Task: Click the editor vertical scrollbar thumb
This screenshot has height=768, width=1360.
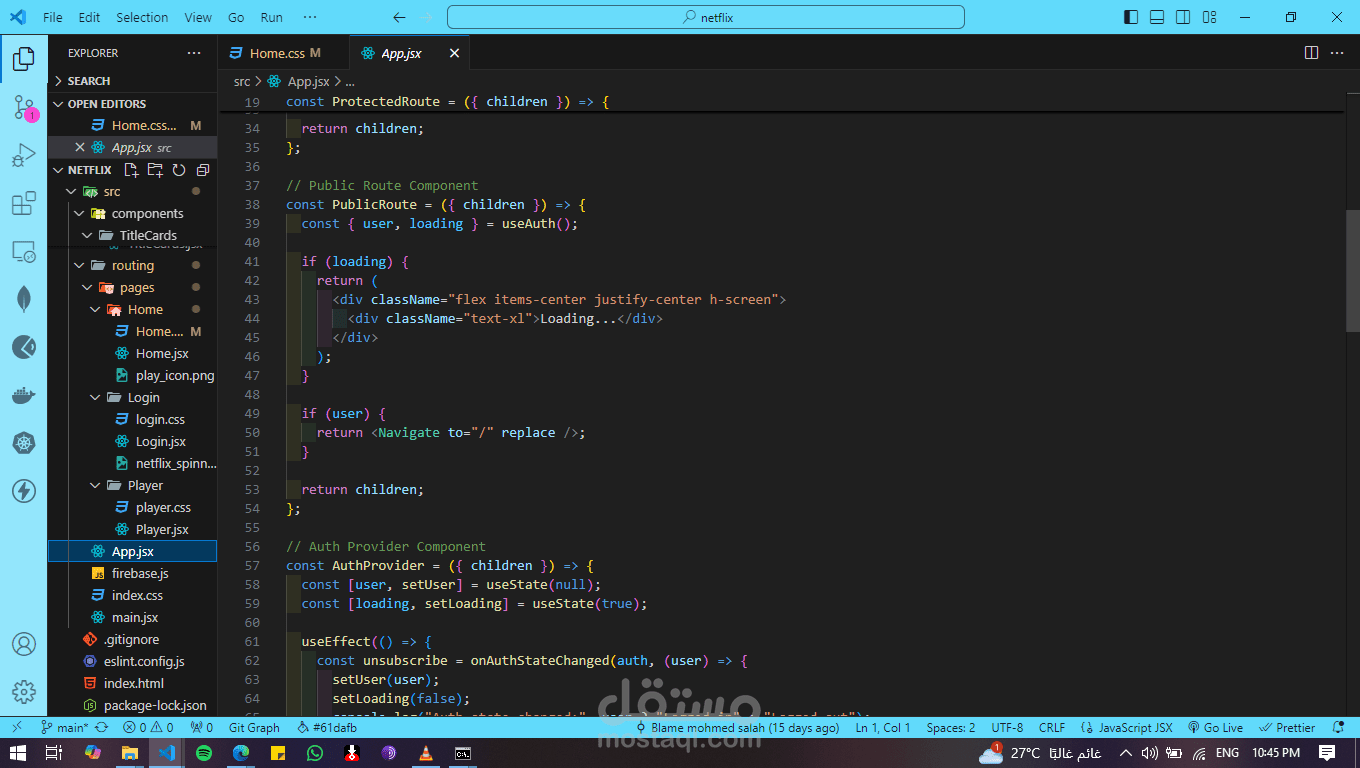Action: 1352,271
